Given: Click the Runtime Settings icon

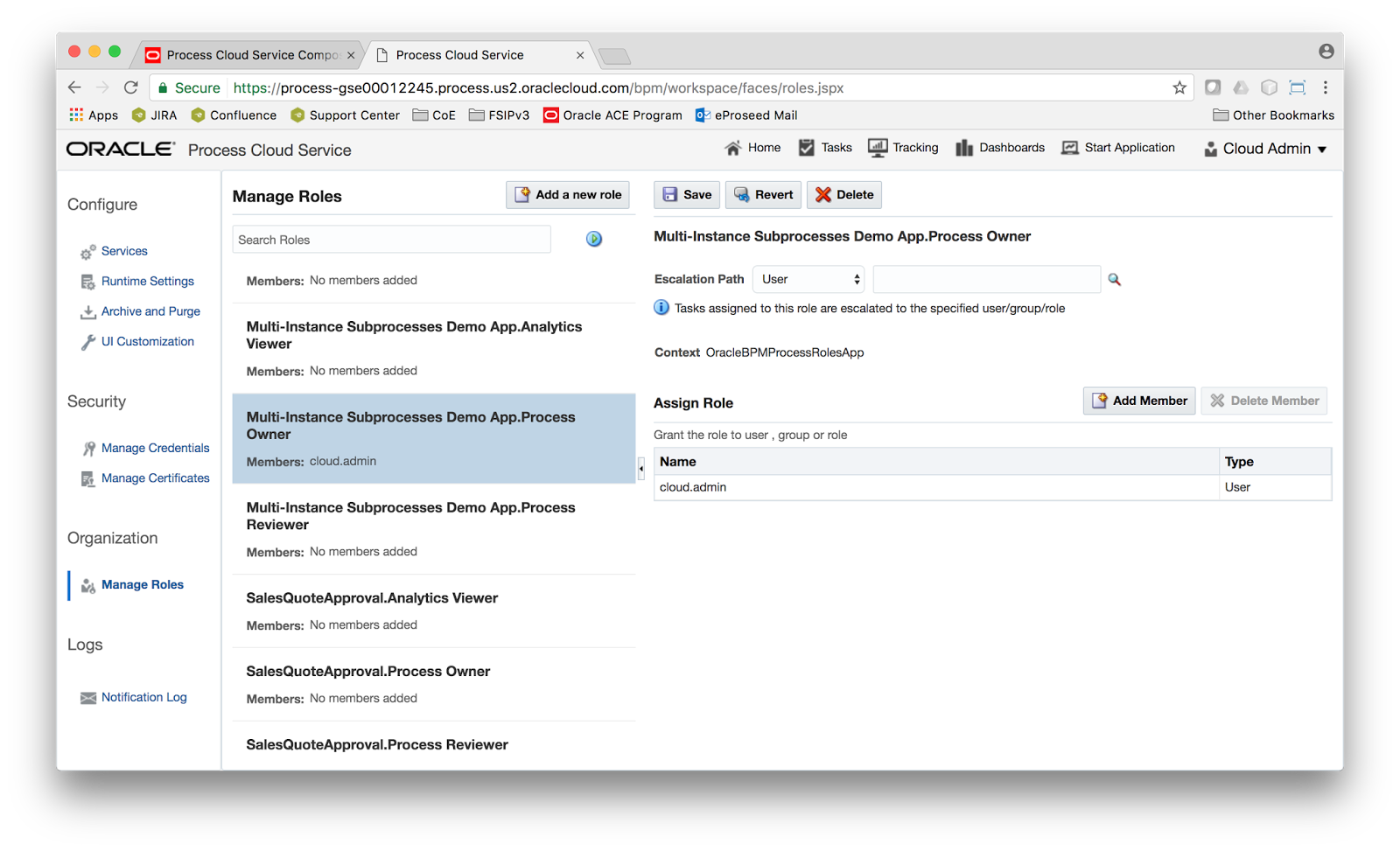Looking at the screenshot, I should (88, 282).
